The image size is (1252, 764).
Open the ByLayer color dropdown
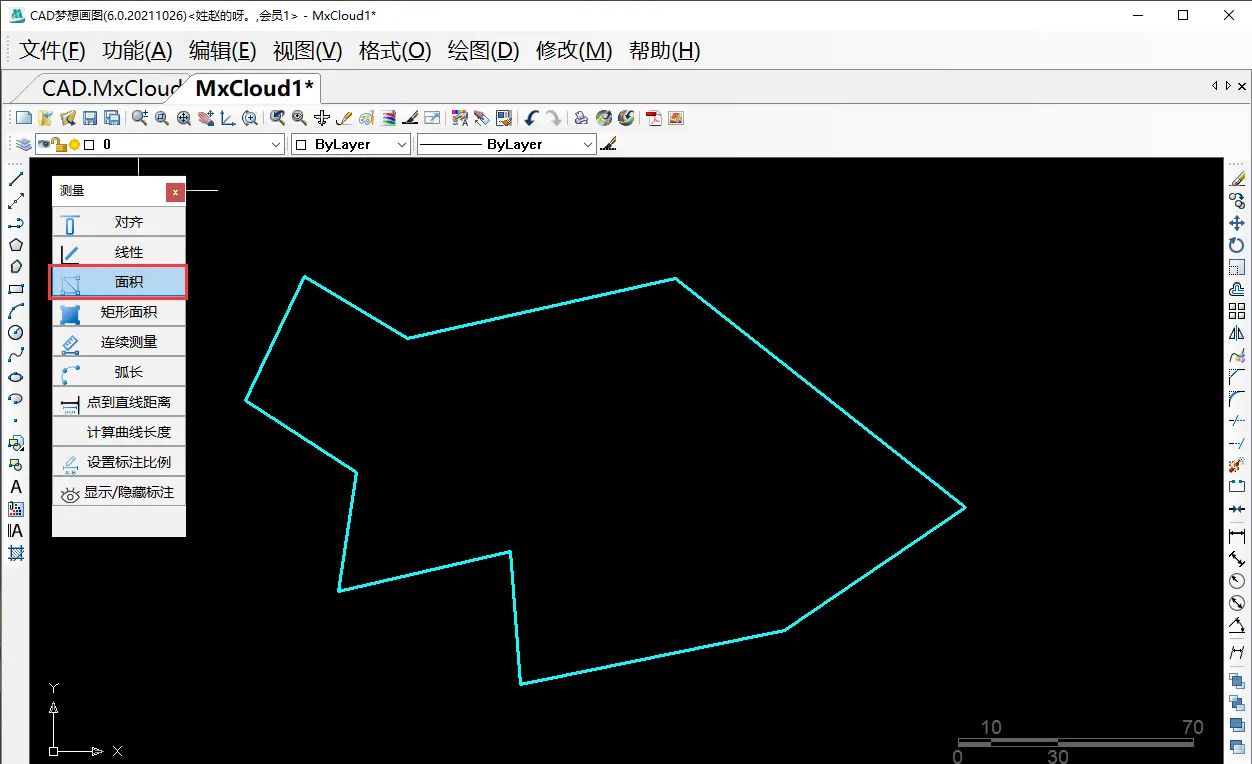(402, 145)
